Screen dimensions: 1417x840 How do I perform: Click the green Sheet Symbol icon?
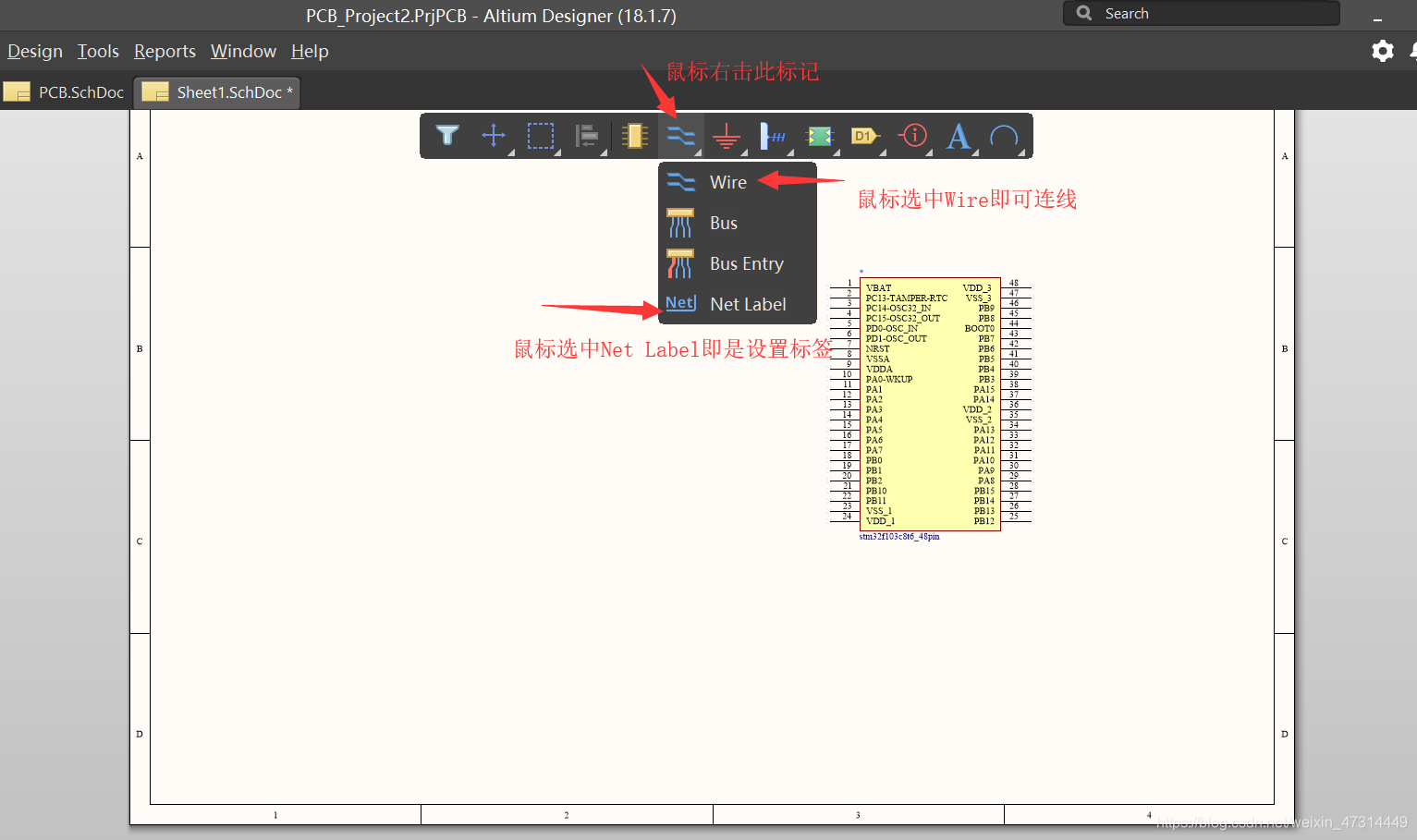820,136
